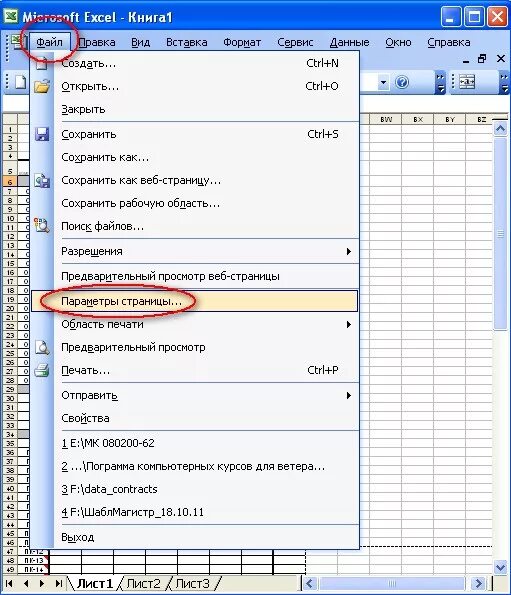This screenshot has width=511, height=595.
Task: Open the Вставка menu
Action: coord(187,42)
